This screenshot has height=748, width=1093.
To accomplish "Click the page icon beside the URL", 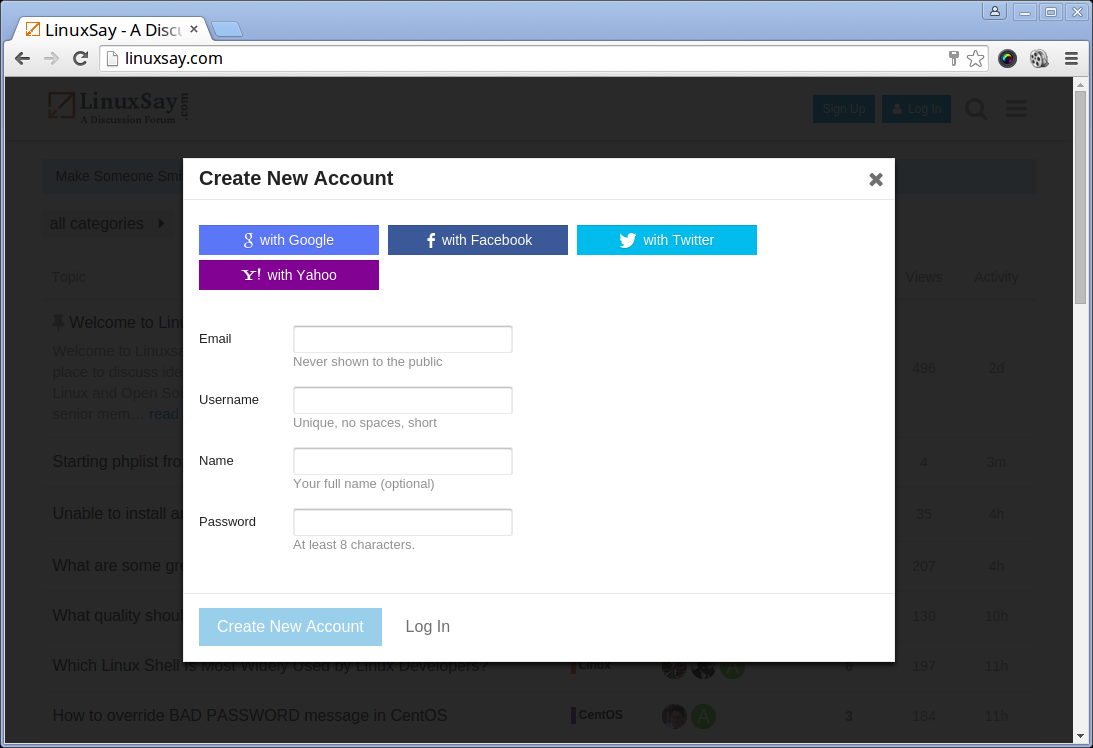I will coord(112,59).
